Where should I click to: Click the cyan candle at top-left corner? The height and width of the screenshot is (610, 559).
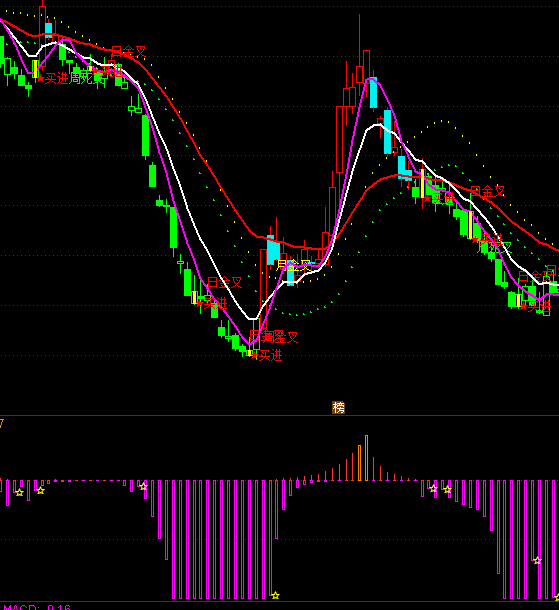[48, 30]
